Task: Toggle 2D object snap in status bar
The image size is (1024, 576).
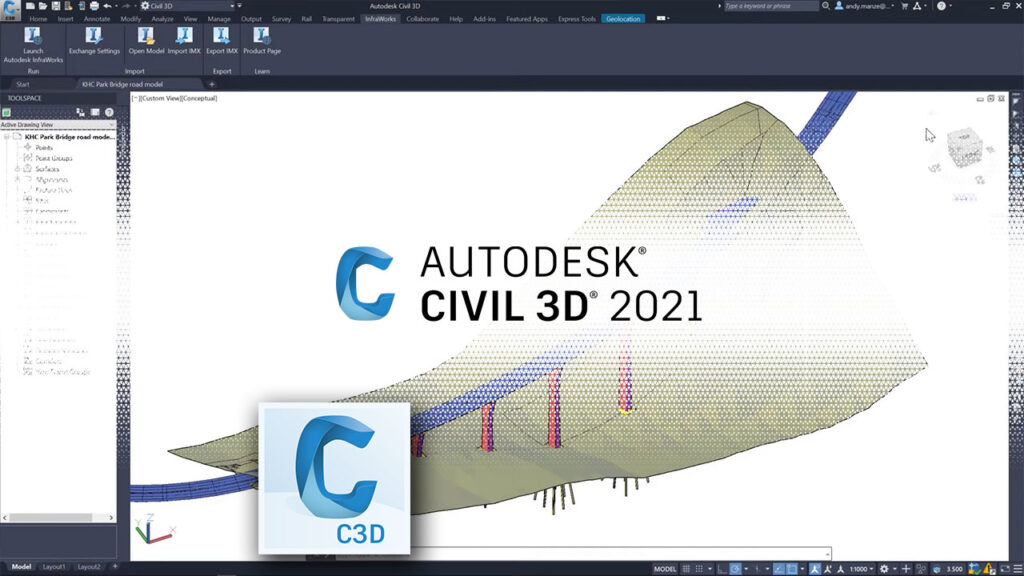Action: (x=792, y=569)
